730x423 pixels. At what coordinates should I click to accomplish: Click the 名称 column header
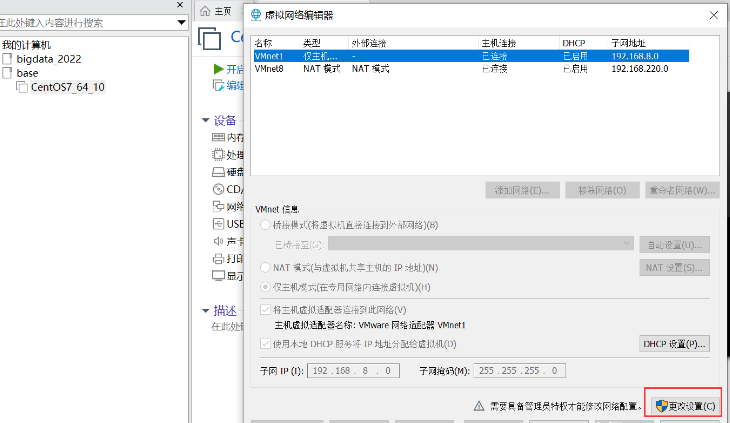pyautogui.click(x=277, y=43)
